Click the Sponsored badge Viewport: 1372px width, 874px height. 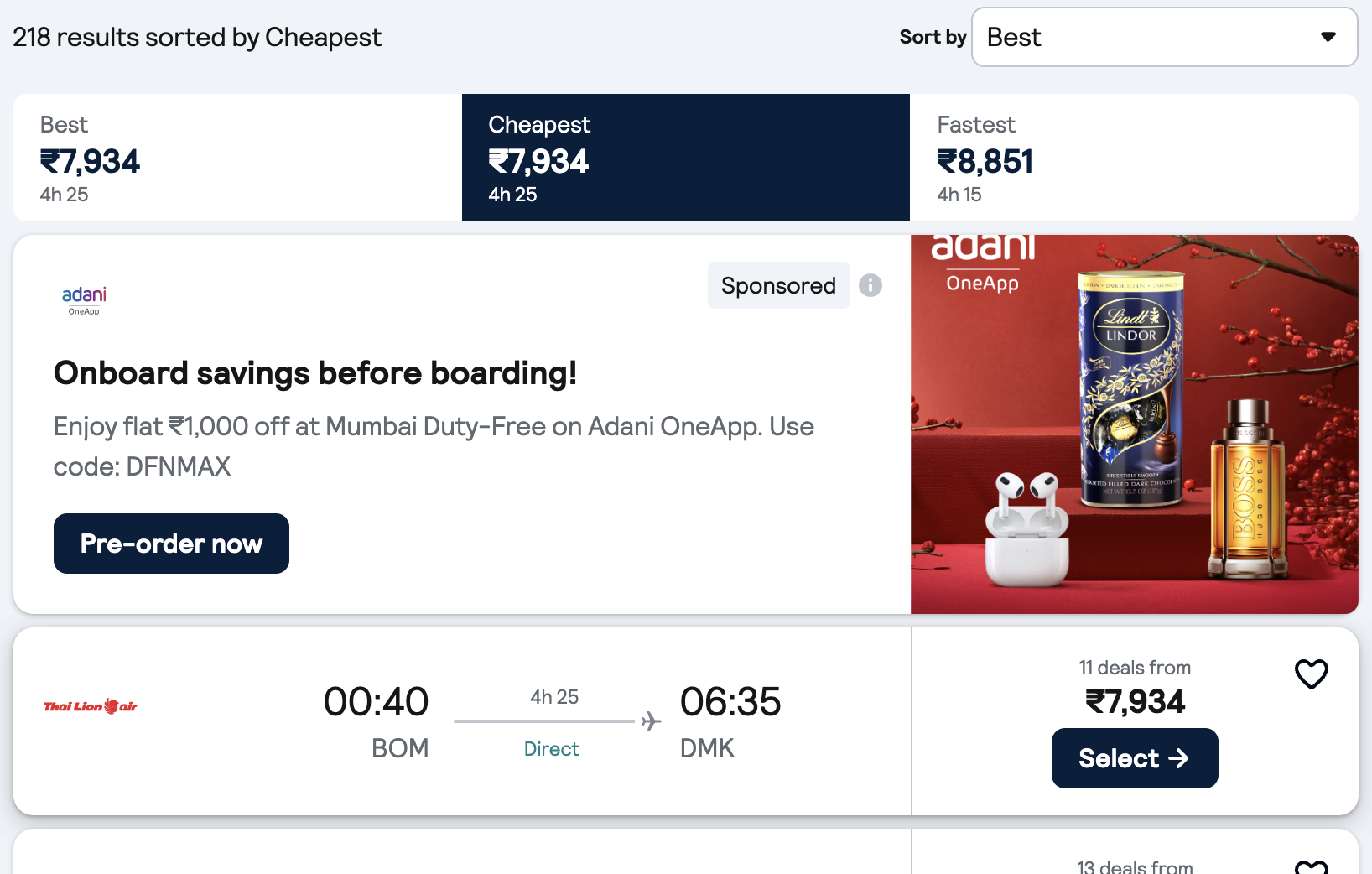point(778,285)
